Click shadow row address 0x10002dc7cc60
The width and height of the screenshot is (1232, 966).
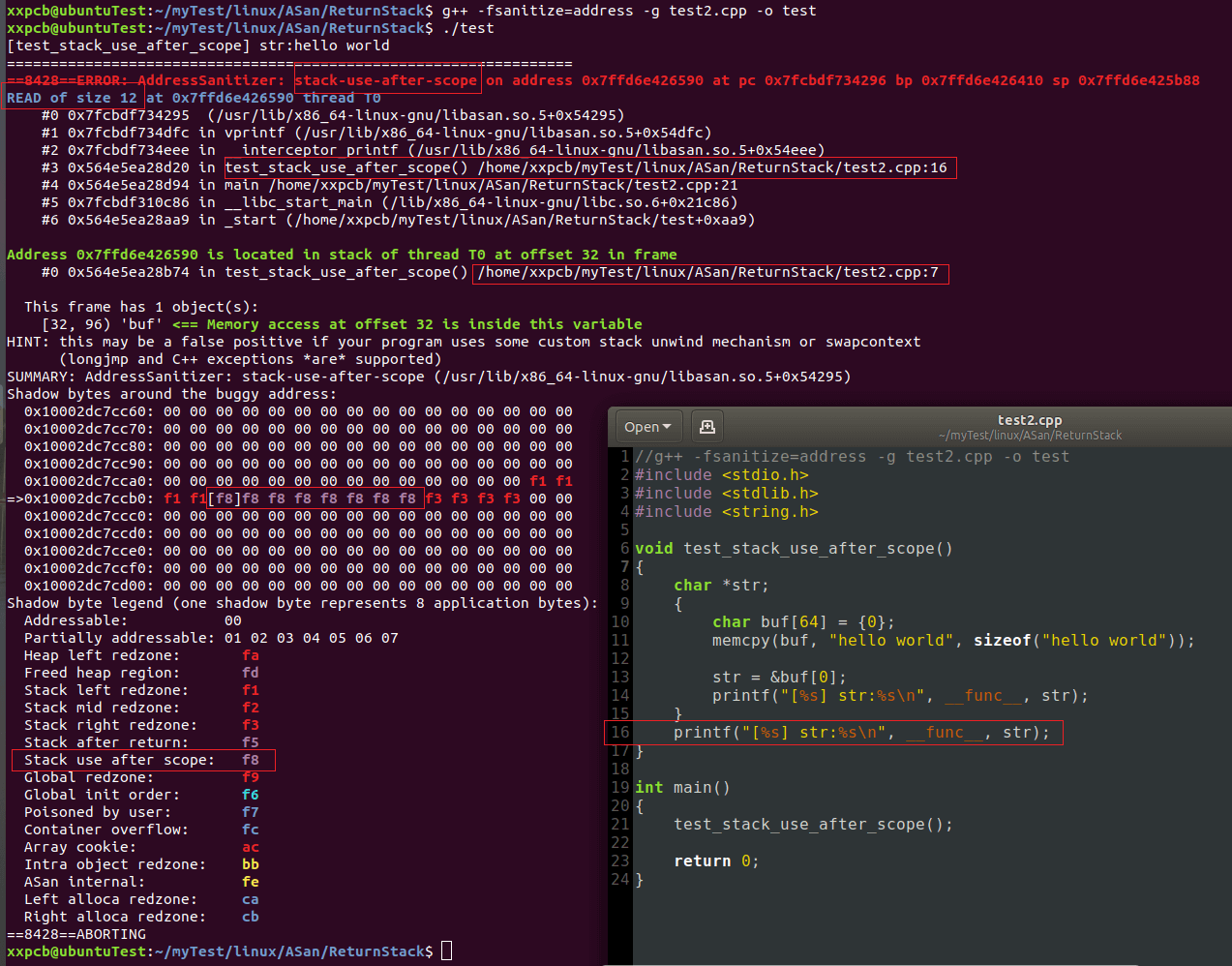(89, 411)
